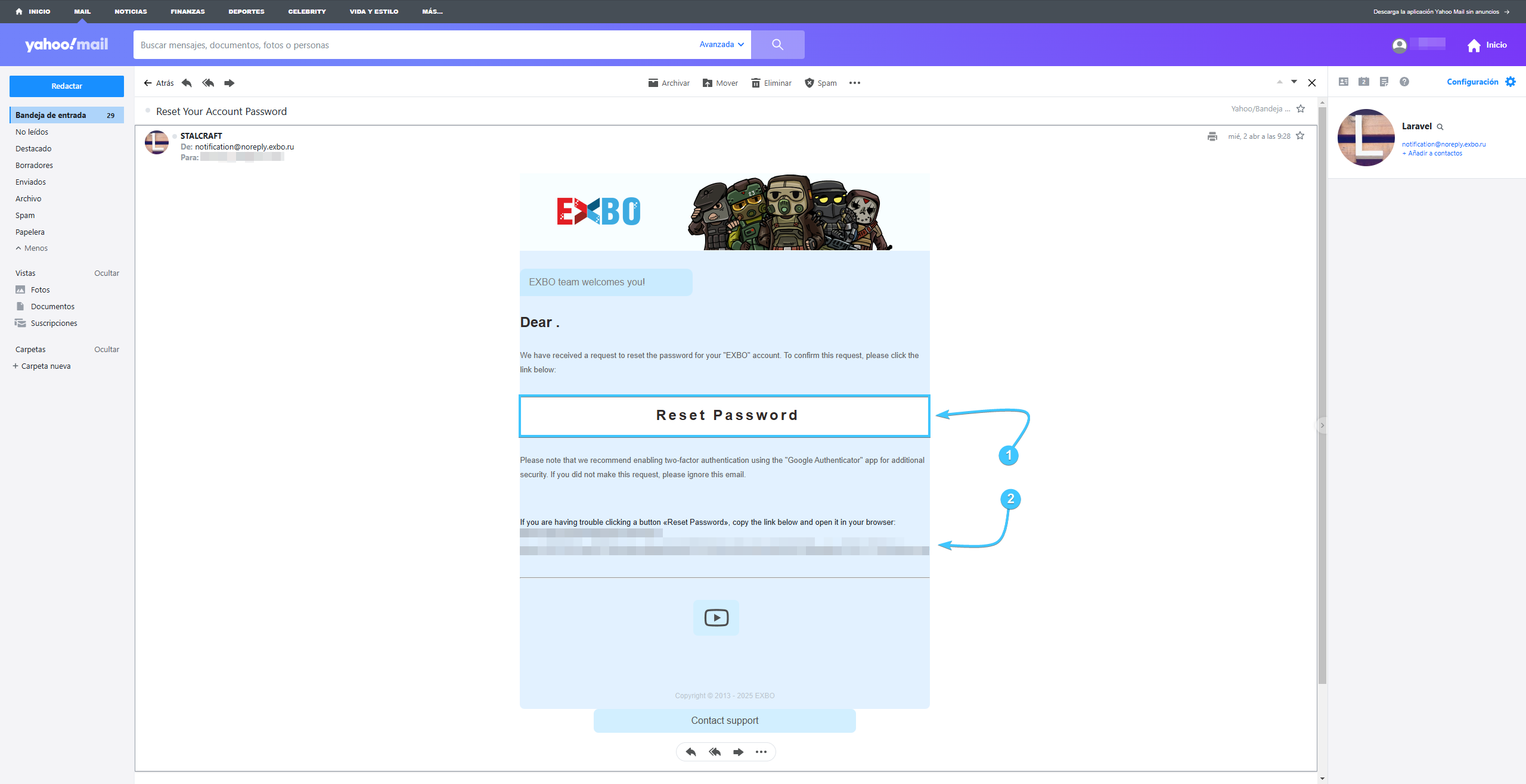The image size is (1526, 784).
Task: Click the Inicio home button
Action: (x=1487, y=45)
